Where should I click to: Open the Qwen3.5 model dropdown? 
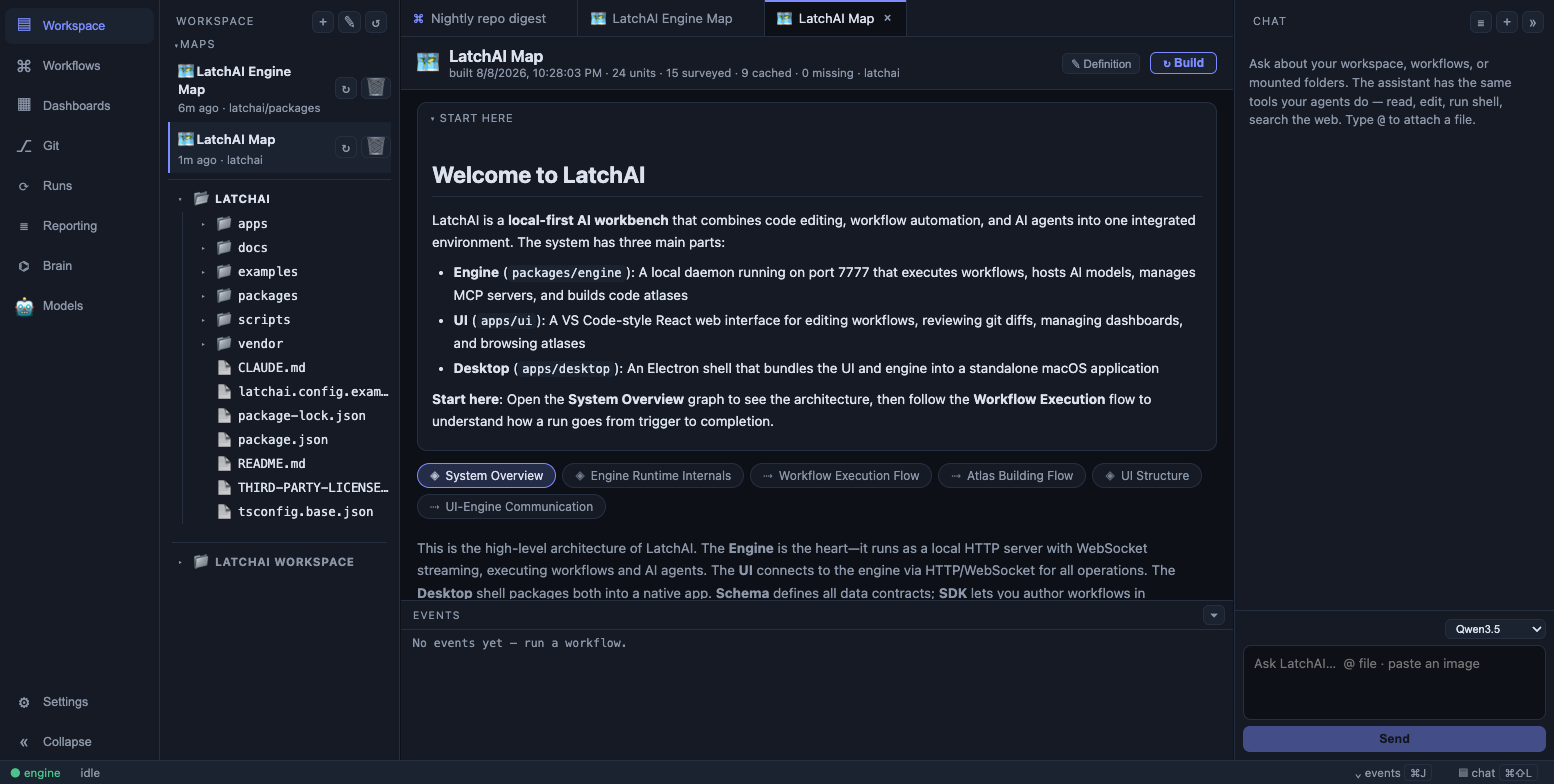(1495, 629)
